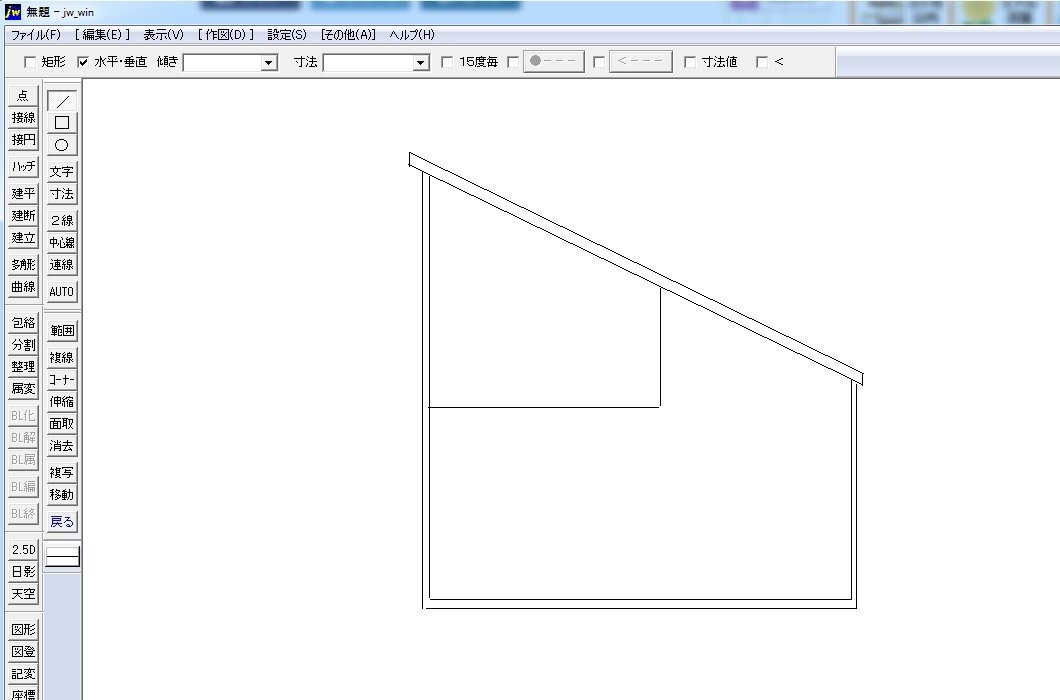This screenshot has width=1060, height=700.
Task: Select the 曲線 curve tool
Action: click(23, 287)
